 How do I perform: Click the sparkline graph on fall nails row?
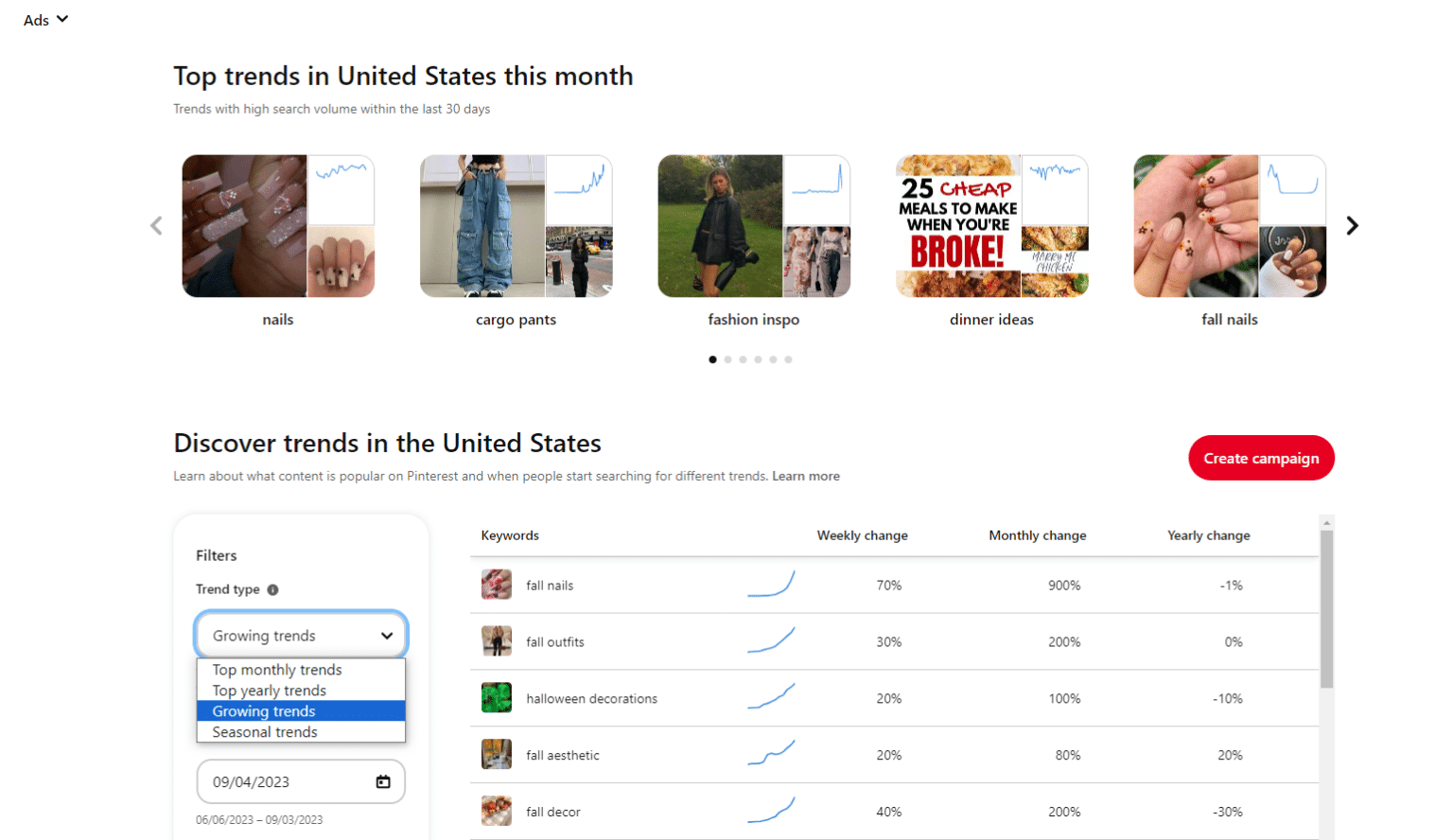pos(771,584)
